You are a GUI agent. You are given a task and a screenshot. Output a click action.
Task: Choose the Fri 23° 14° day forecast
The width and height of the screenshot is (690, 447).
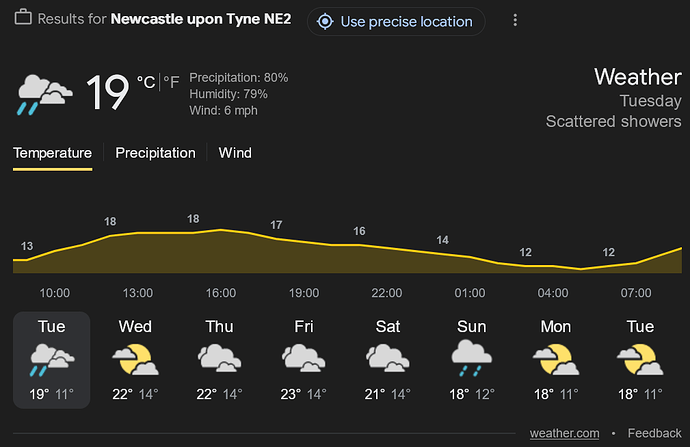click(x=304, y=360)
